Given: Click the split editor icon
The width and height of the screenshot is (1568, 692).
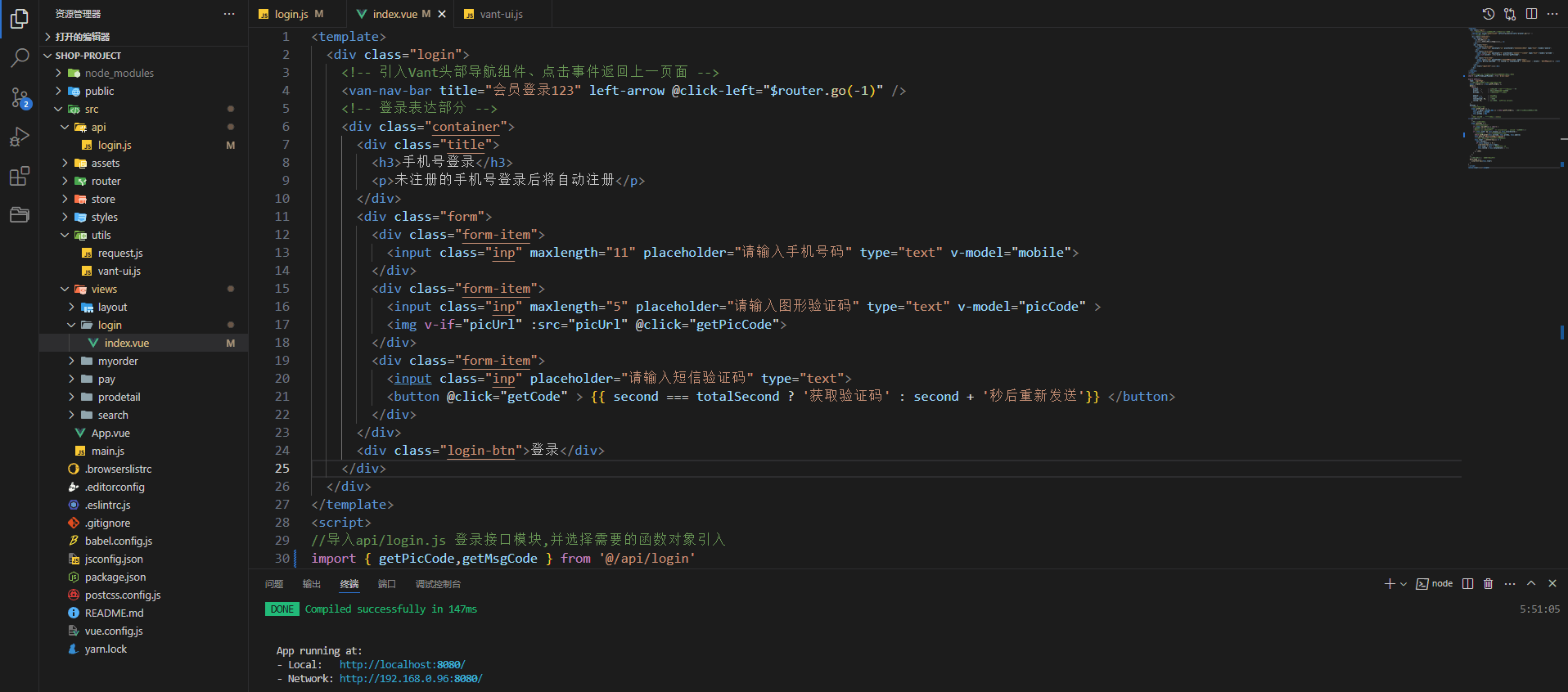Looking at the screenshot, I should coord(1531,14).
